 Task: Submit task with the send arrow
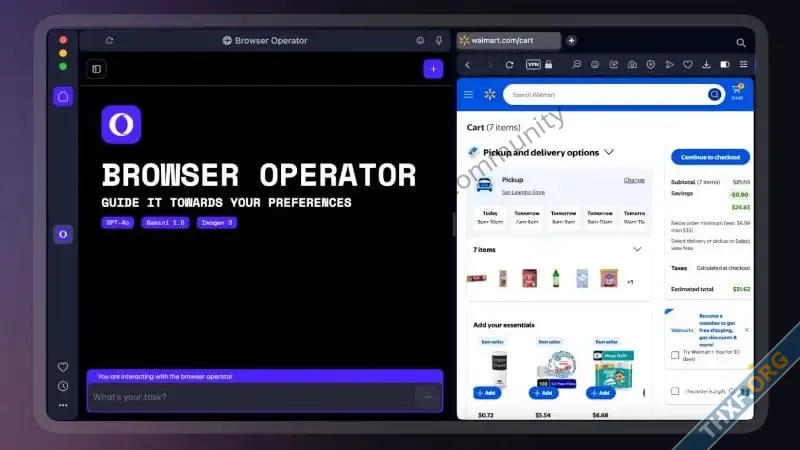(428, 397)
